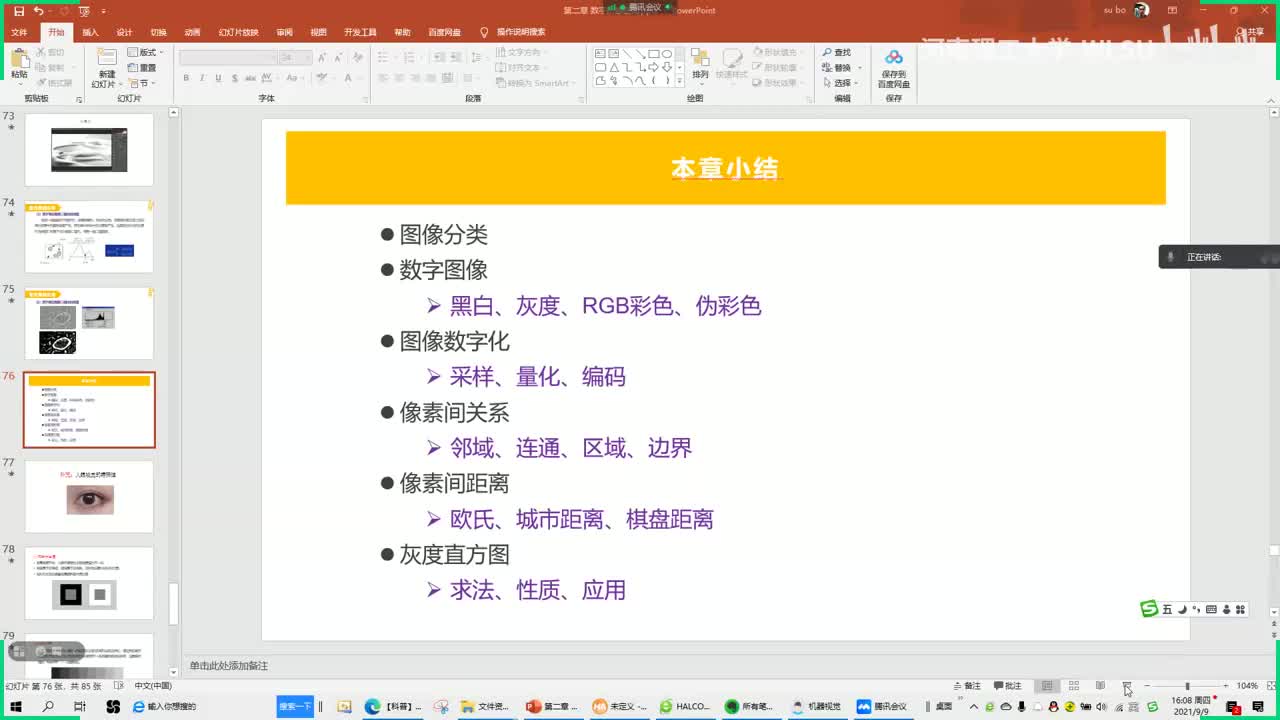Open HALCON app in taskbar
This screenshot has width=1280, height=720.
click(685, 706)
